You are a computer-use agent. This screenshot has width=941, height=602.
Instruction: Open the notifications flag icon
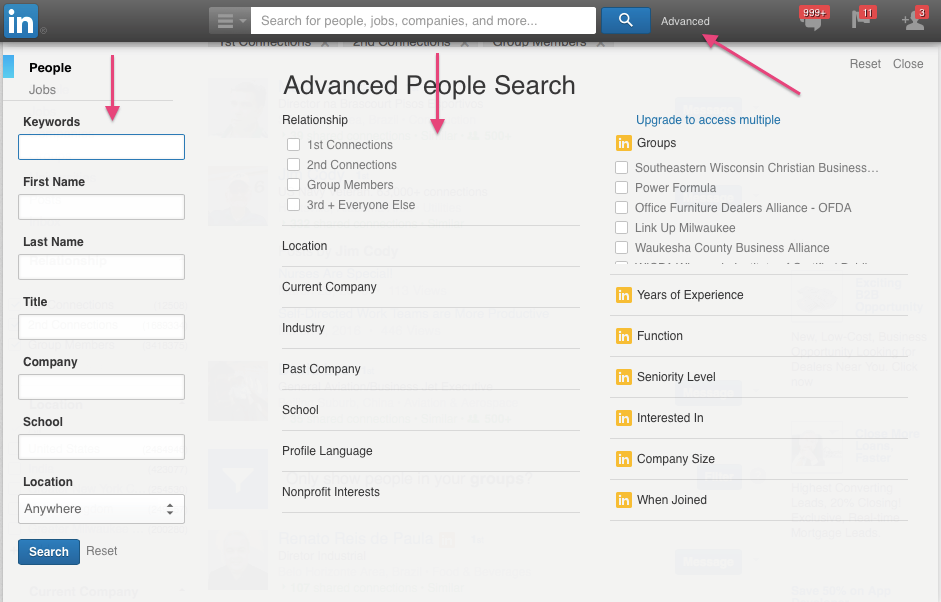[x=861, y=21]
